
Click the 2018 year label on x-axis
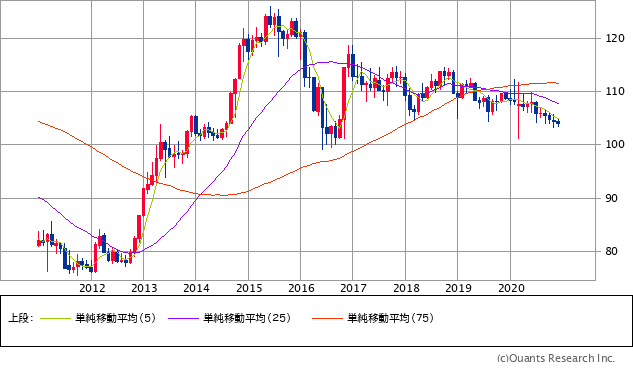[x=406, y=288]
